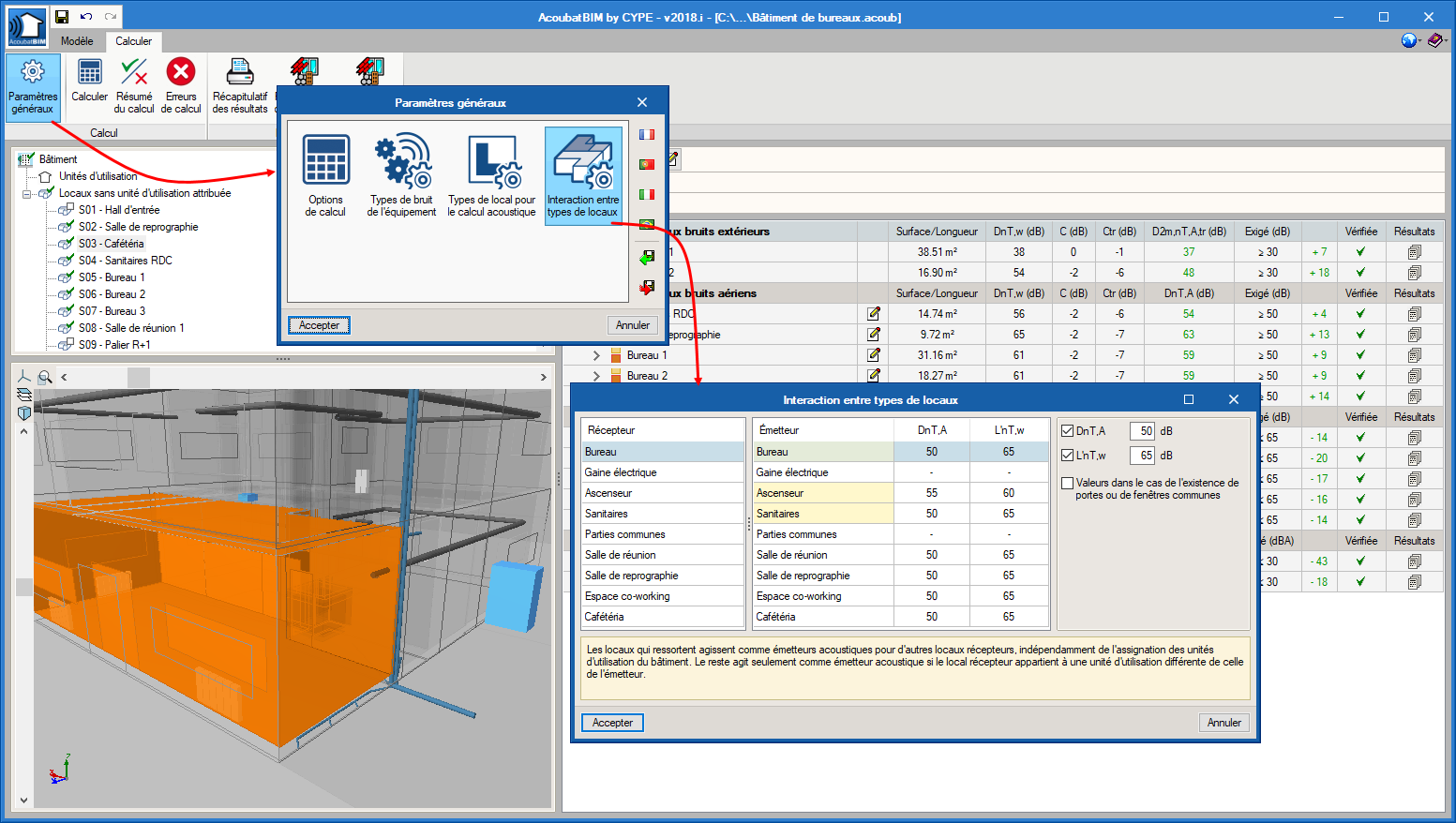Click the DnT,A 50 dB input field
1456x823 pixels.
tap(1142, 431)
